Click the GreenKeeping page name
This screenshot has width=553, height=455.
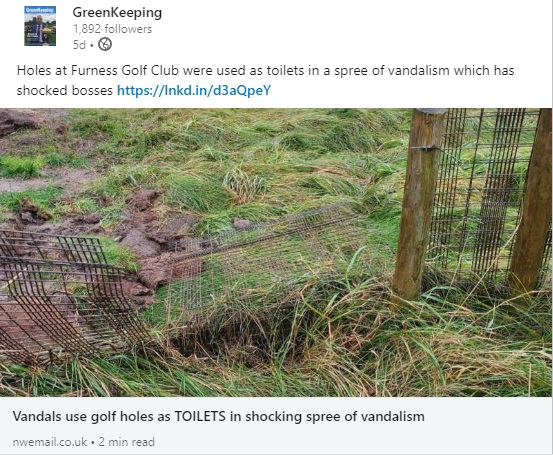117,12
